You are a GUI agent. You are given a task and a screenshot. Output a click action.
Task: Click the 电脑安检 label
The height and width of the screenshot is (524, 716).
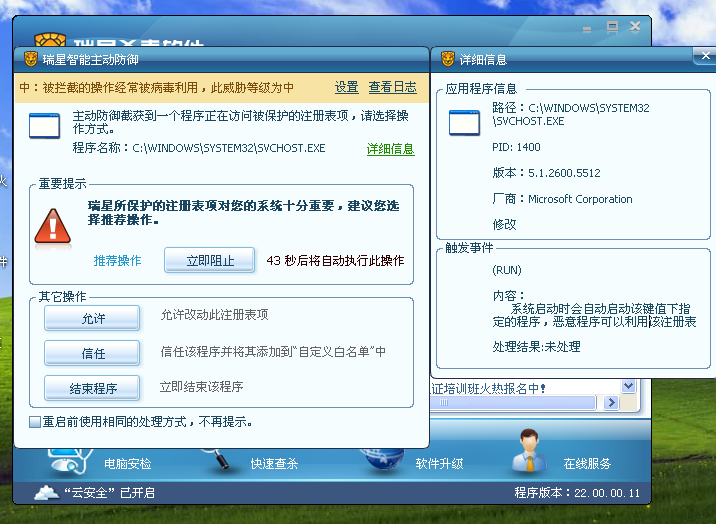pyautogui.click(x=127, y=464)
